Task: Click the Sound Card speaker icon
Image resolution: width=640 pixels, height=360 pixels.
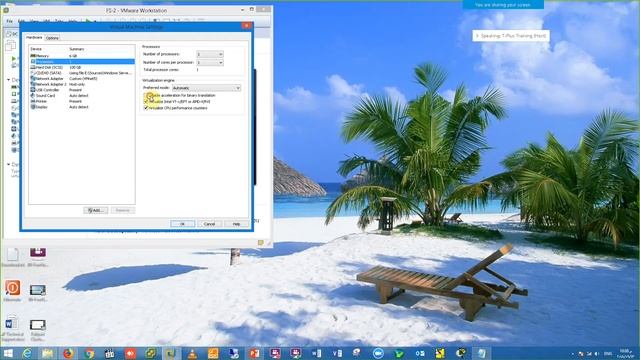Action: [33, 96]
